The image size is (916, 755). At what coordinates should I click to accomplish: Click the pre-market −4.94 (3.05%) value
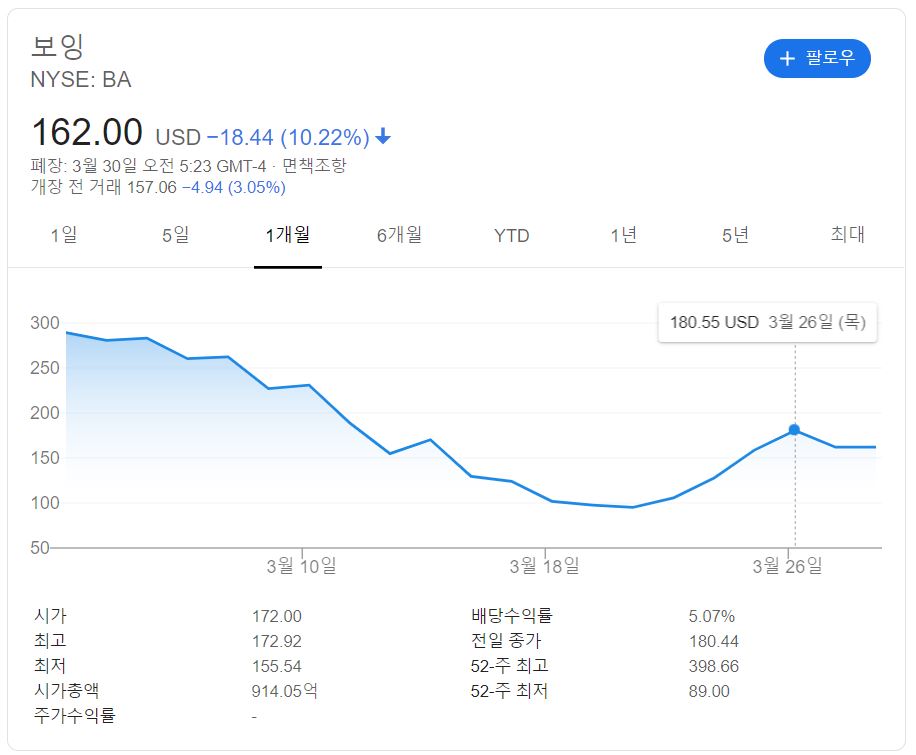234,188
